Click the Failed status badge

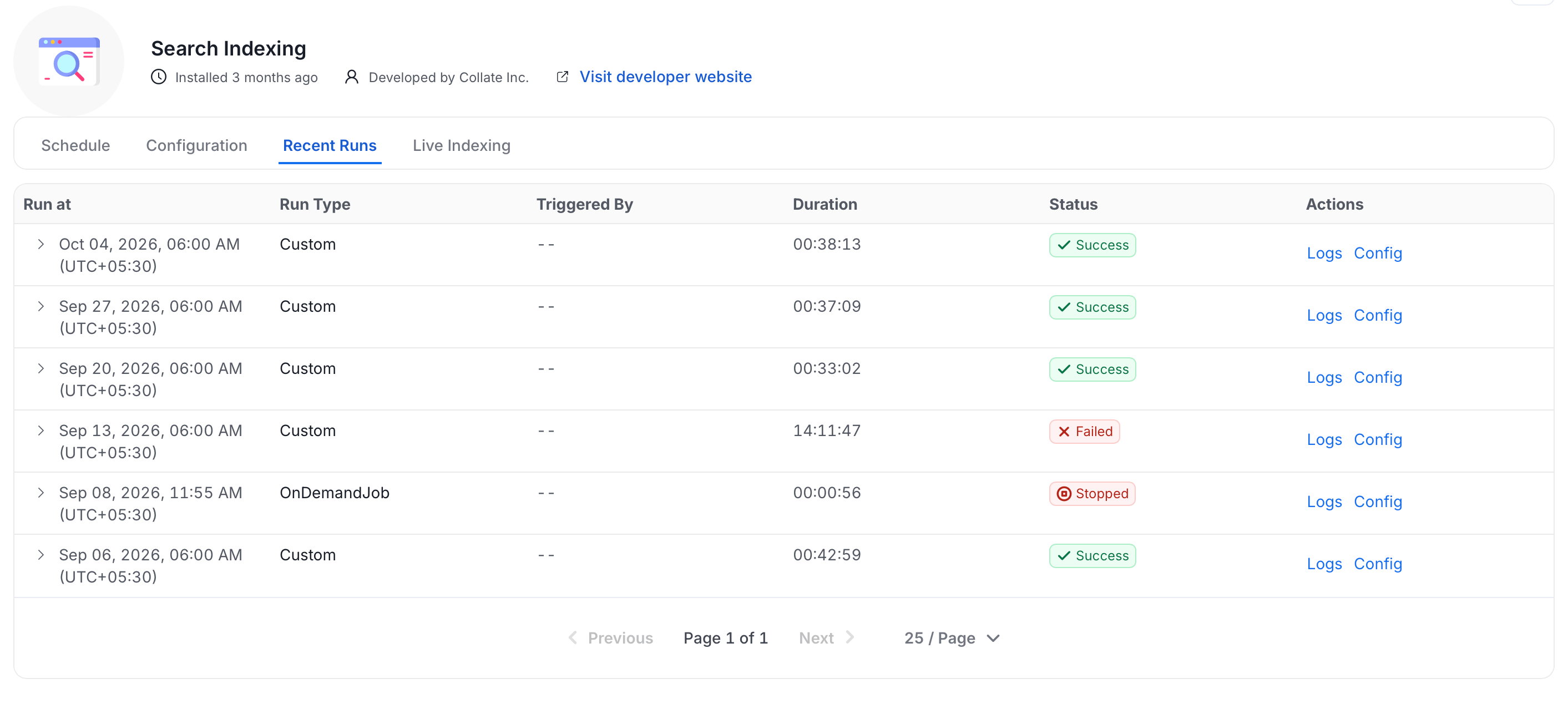[x=1084, y=431]
